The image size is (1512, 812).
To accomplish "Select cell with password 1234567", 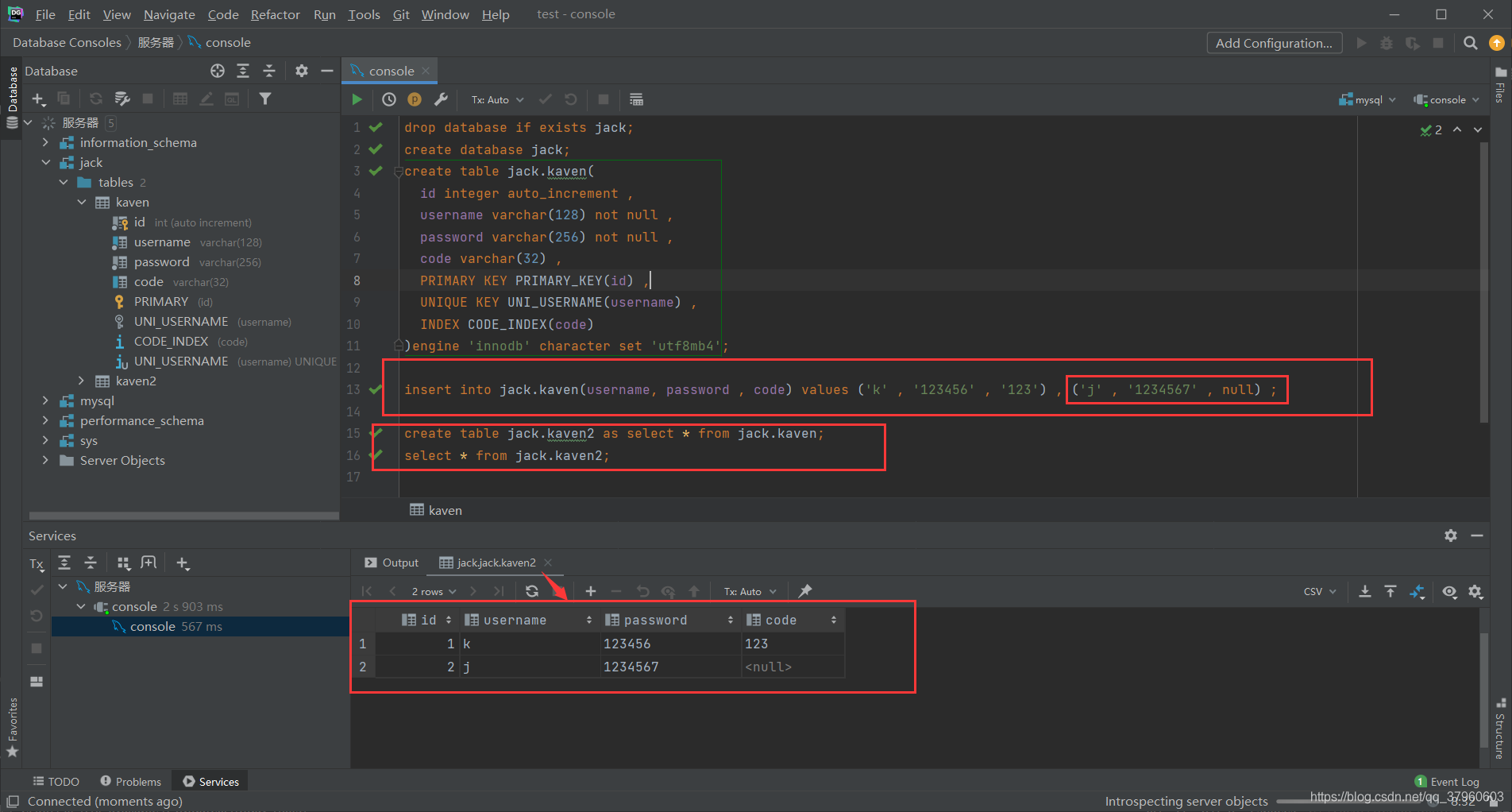I will pos(670,667).
